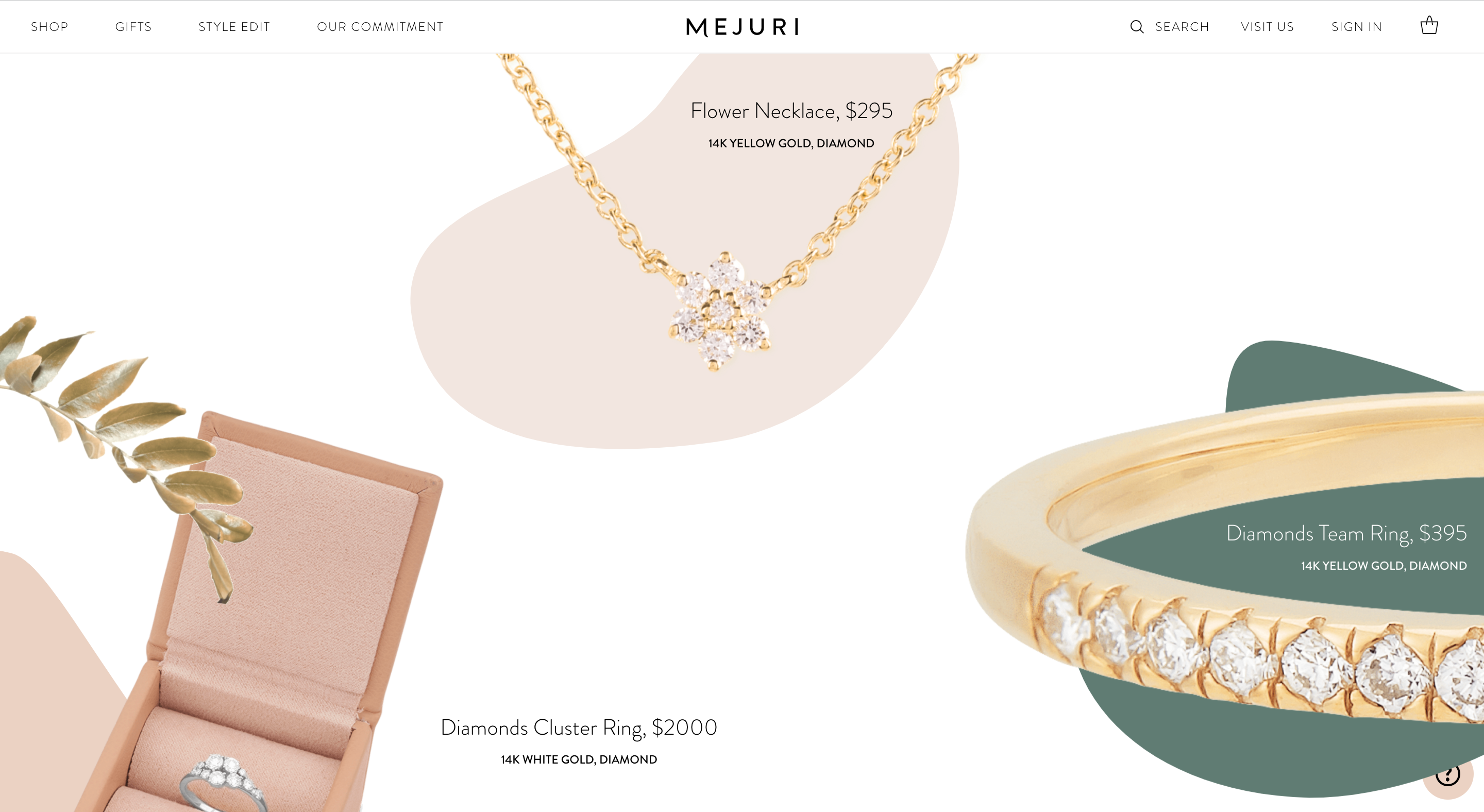Open Diamonds Cluster Ring, $2000 title

coord(579,728)
